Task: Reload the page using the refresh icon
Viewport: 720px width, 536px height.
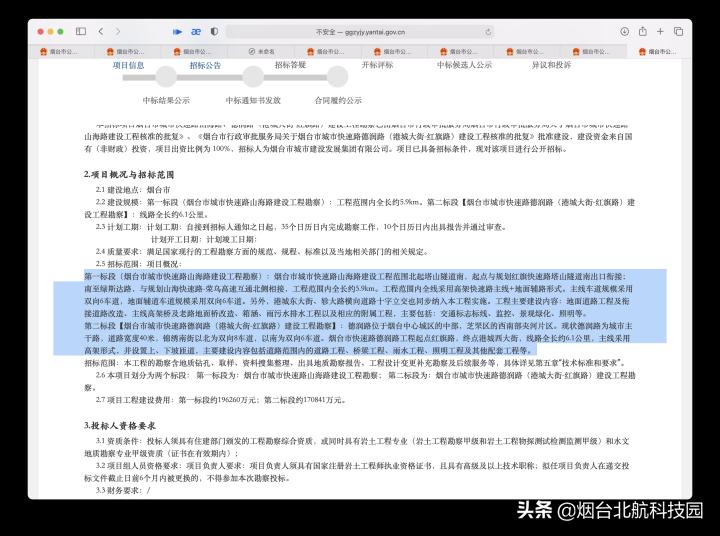Action: pyautogui.click(x=488, y=32)
